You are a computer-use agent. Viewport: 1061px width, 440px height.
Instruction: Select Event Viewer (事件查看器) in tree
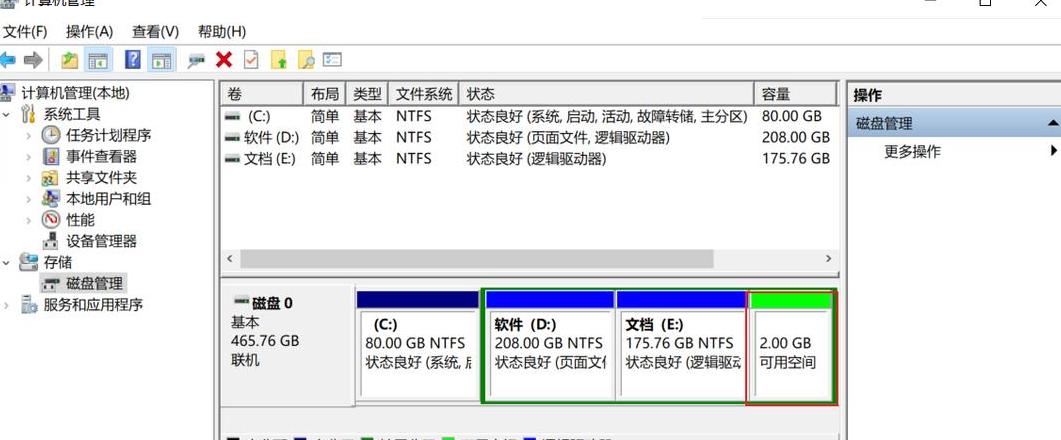point(101,156)
